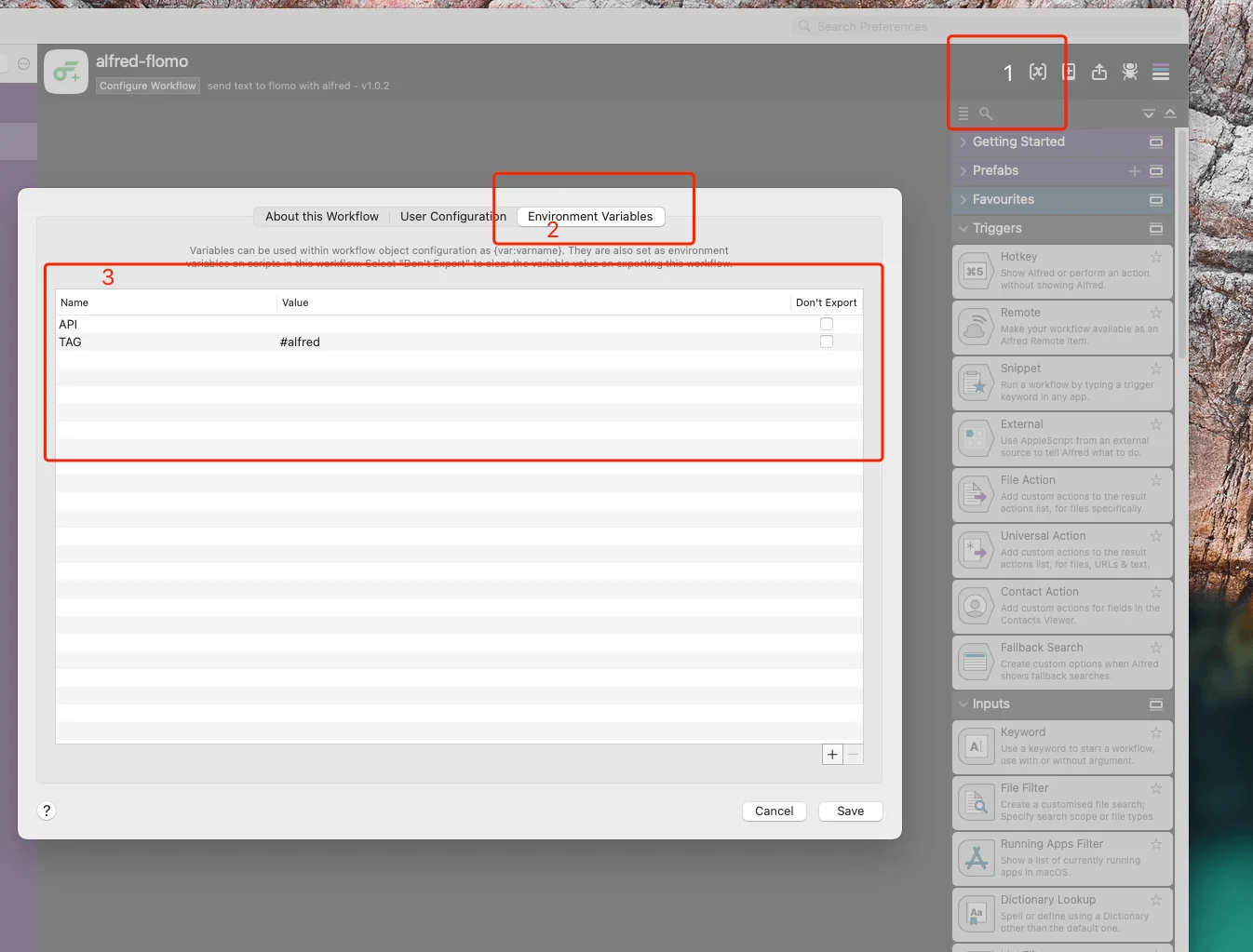Screen dimensions: 1253x952
Task: Toggle the workflow palette stripes icon
Action: point(1161,72)
